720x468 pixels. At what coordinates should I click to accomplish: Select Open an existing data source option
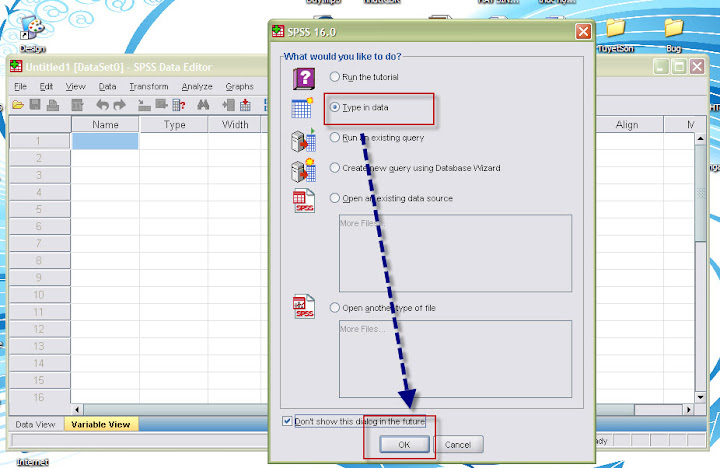pyautogui.click(x=335, y=198)
